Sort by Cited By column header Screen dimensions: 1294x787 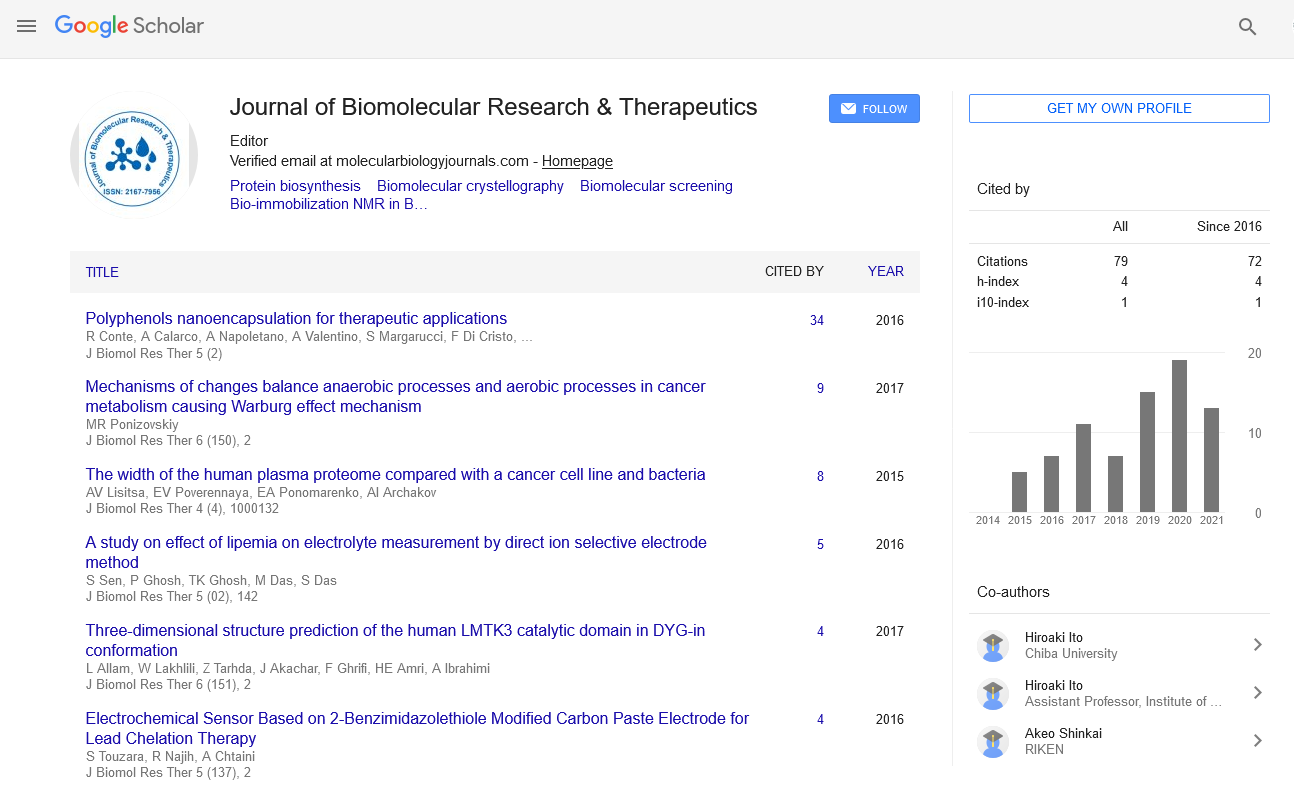coord(794,271)
